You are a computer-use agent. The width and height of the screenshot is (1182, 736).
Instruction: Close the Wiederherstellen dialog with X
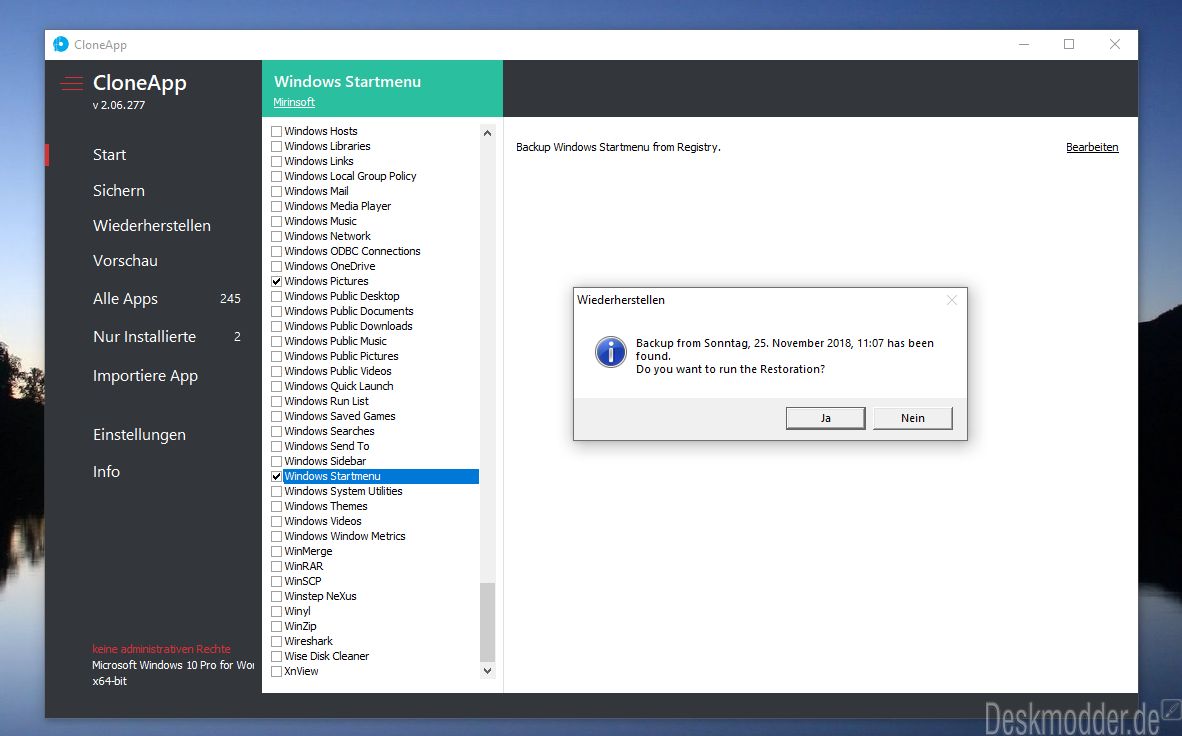click(x=952, y=300)
